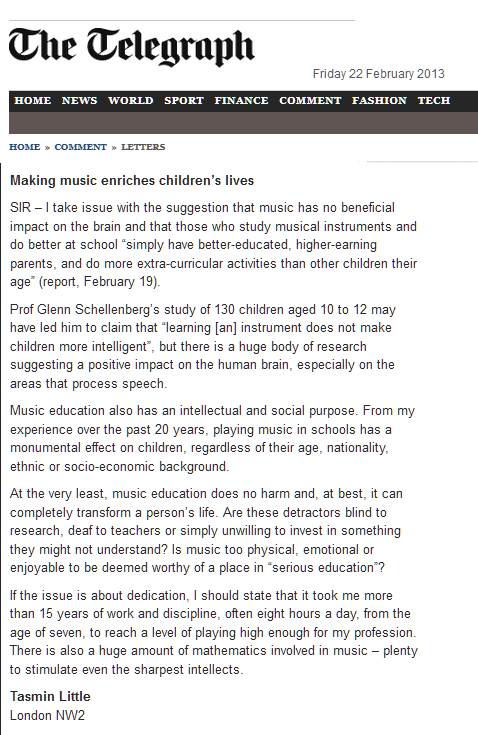This screenshot has height=735, width=478.
Task: Click the headline Making music enriches children's lives
Action: coord(132,180)
